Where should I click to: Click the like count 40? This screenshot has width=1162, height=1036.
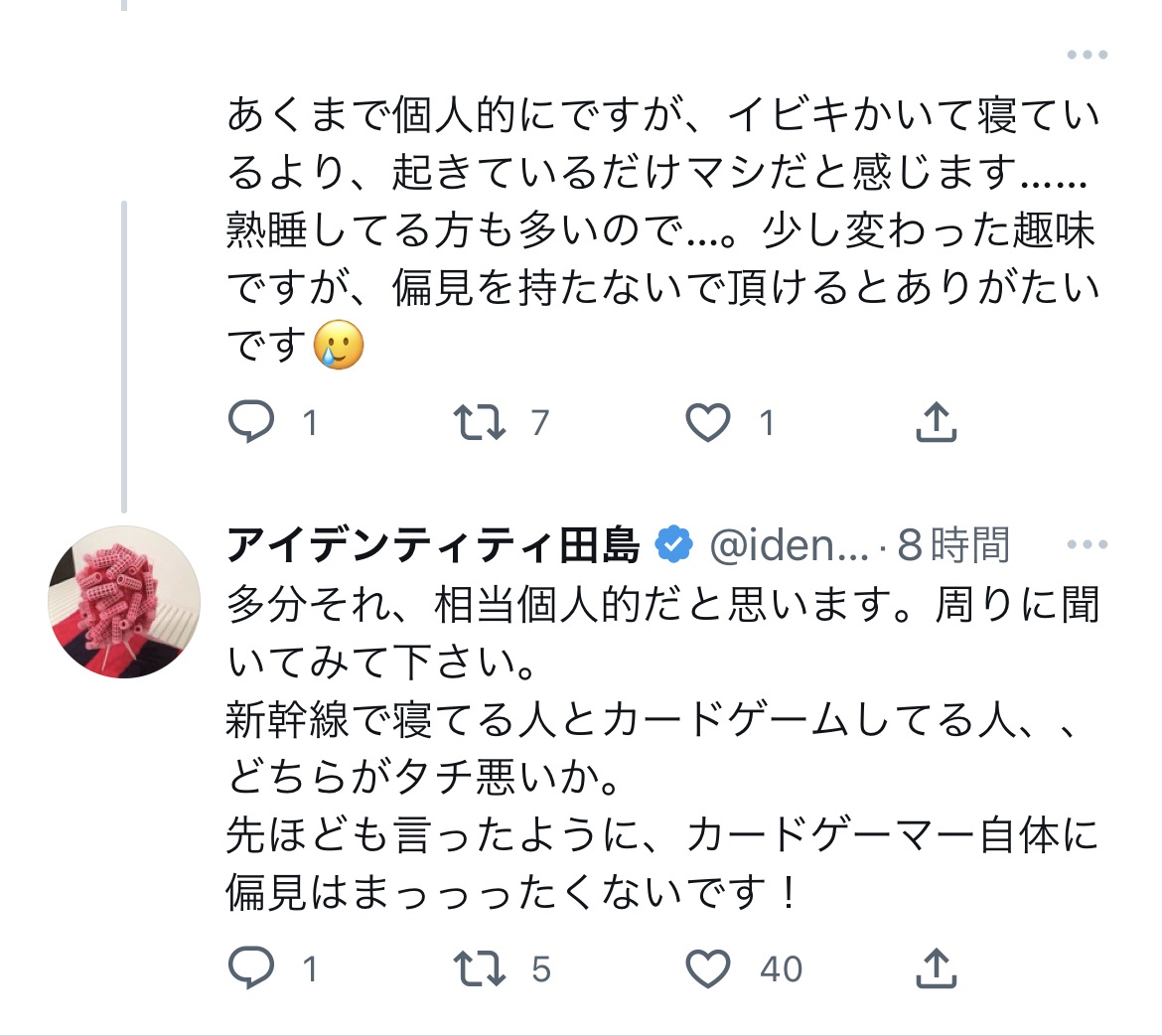[781, 968]
